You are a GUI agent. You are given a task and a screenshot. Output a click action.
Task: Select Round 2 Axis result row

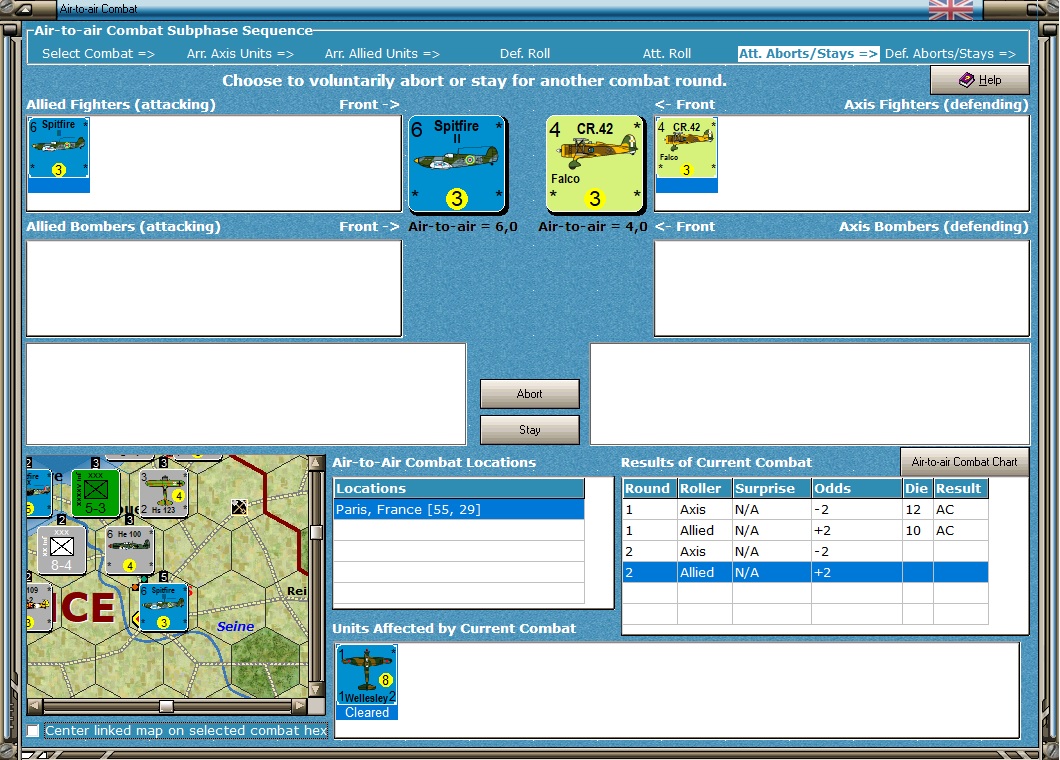click(x=804, y=551)
